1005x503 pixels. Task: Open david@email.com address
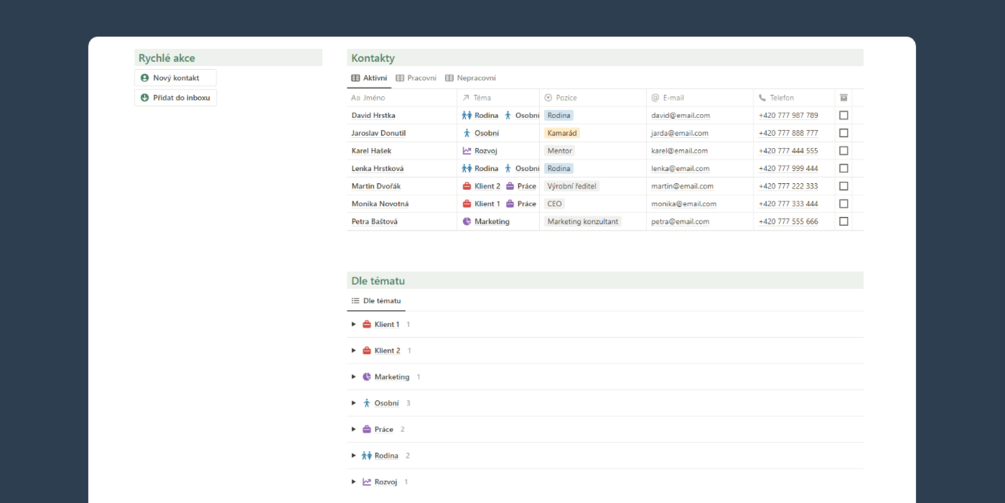(681, 115)
